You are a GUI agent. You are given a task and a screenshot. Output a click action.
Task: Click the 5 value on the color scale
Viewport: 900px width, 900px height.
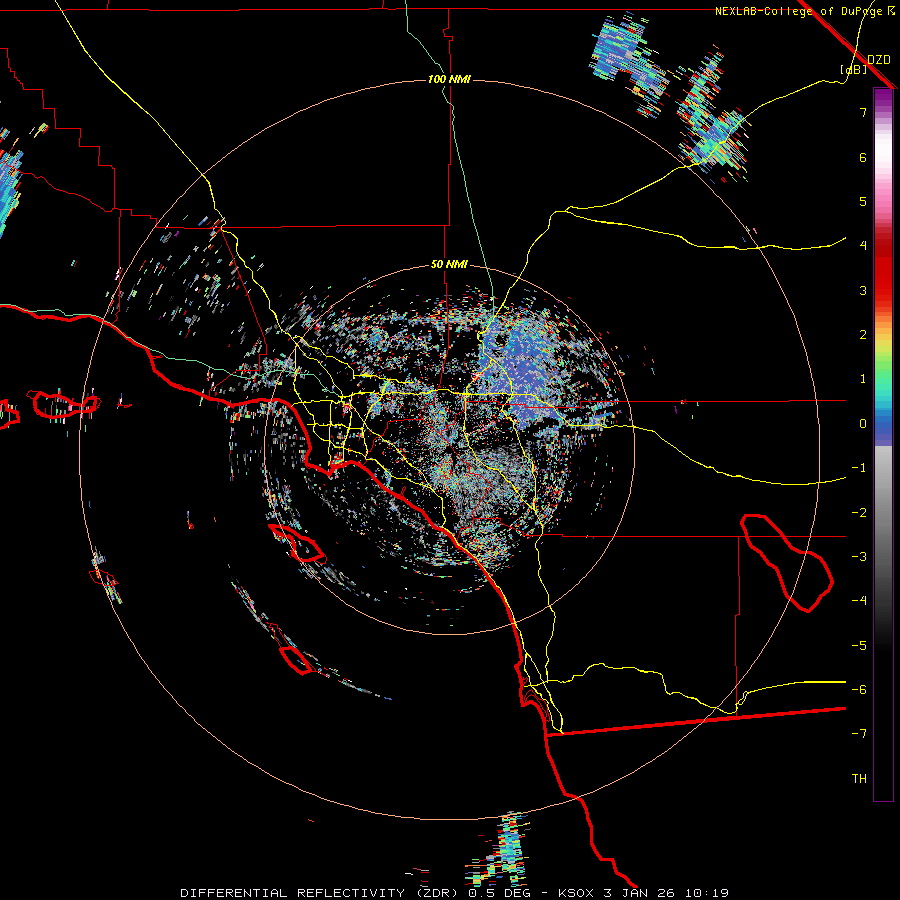(863, 201)
